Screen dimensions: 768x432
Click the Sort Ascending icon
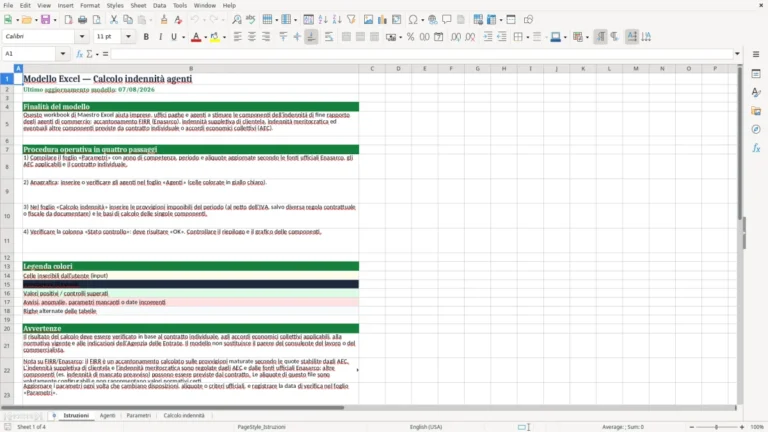[323, 20]
